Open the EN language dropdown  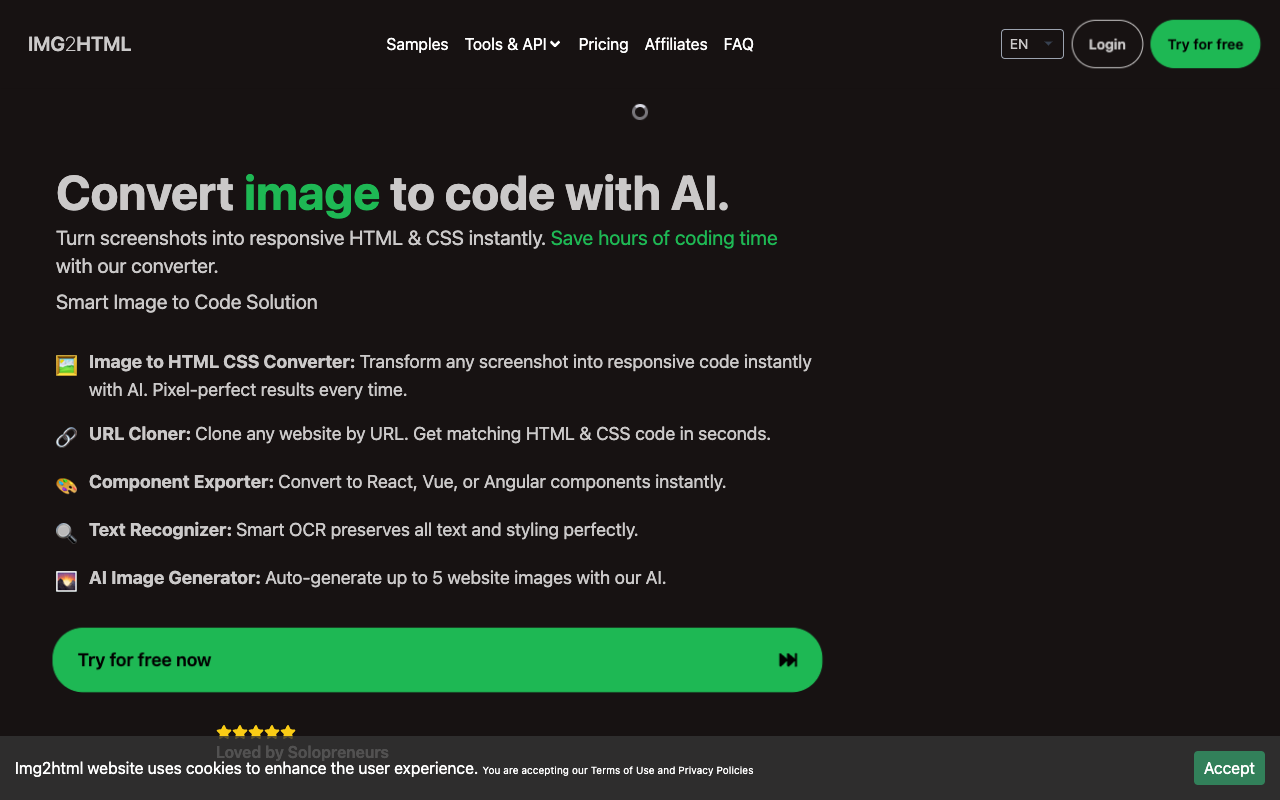pos(1032,44)
